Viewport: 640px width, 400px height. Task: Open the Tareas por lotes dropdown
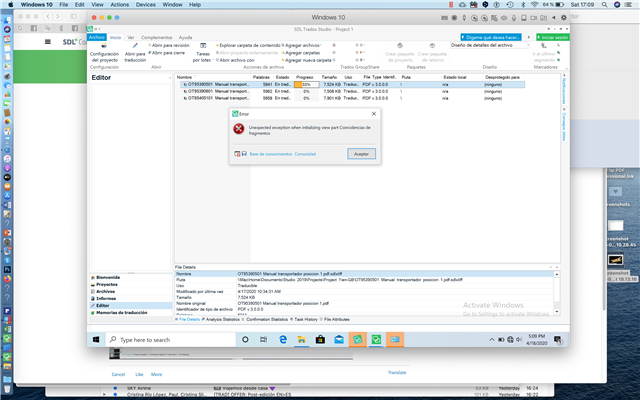(203, 53)
